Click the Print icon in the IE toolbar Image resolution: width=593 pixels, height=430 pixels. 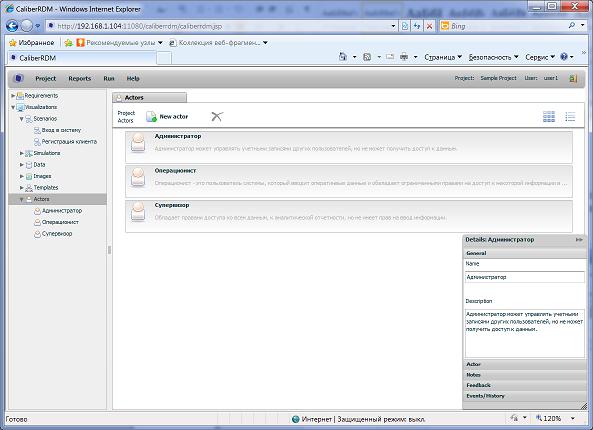(404, 57)
